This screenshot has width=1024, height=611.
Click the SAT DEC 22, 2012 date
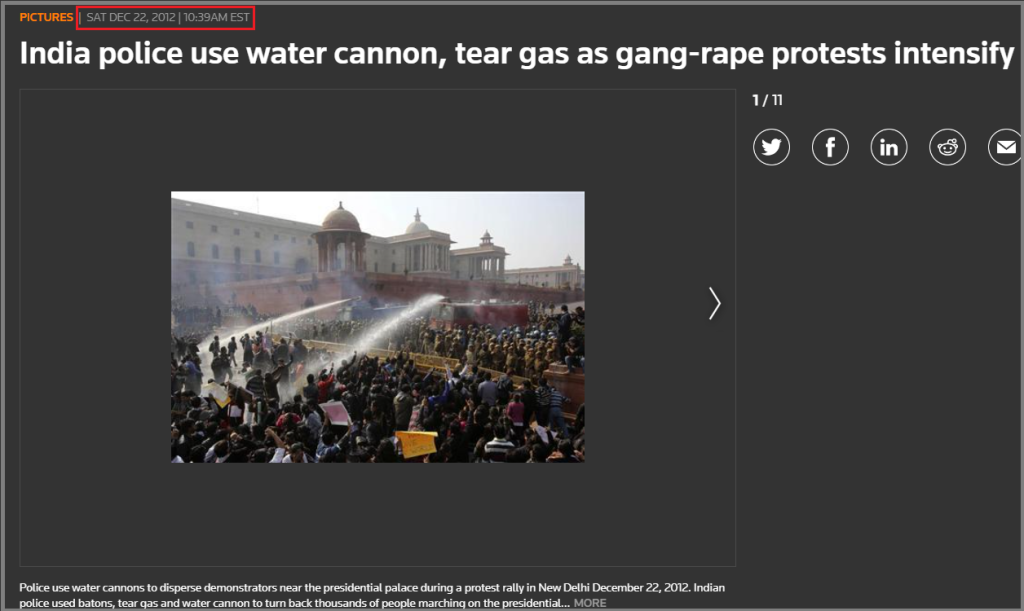[131, 17]
